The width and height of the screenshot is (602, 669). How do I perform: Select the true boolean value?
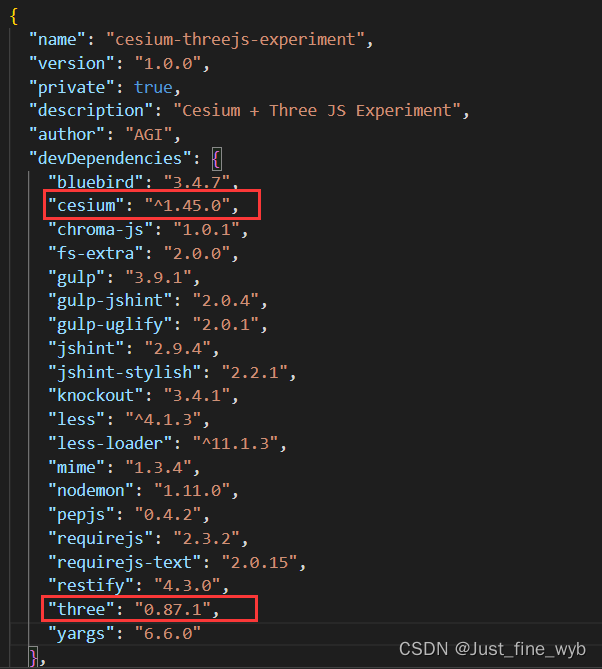click(154, 87)
